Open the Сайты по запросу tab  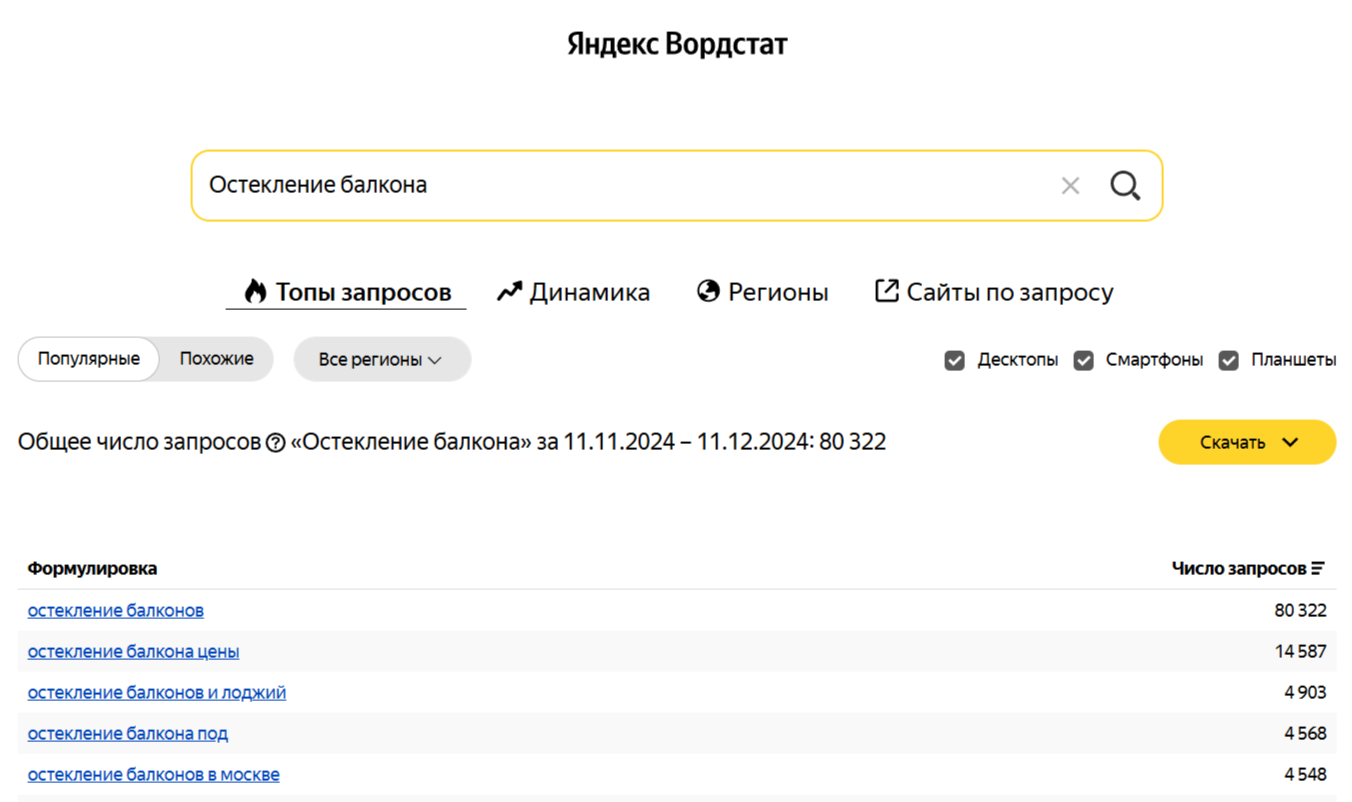click(x=994, y=292)
